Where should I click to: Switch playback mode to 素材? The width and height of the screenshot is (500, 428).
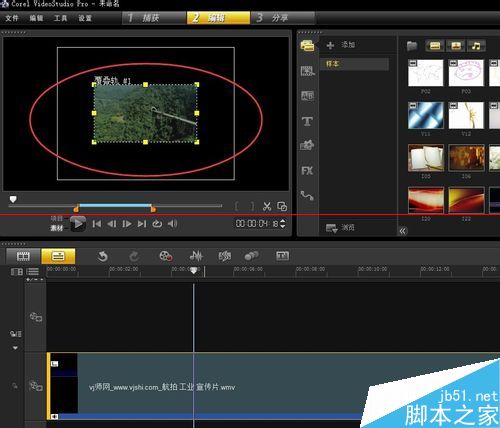(x=57, y=228)
